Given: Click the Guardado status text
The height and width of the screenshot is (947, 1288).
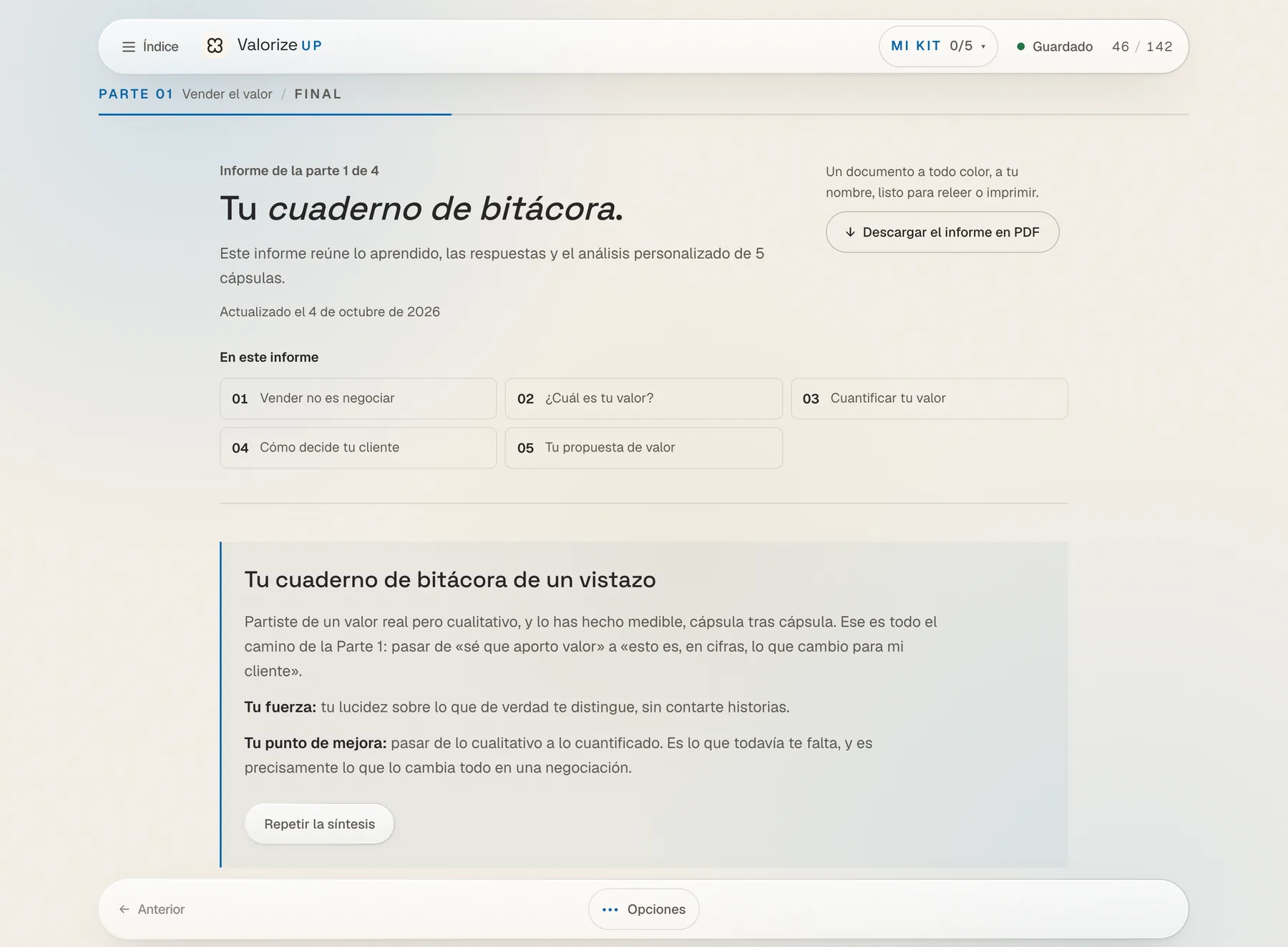Looking at the screenshot, I should tap(1063, 46).
